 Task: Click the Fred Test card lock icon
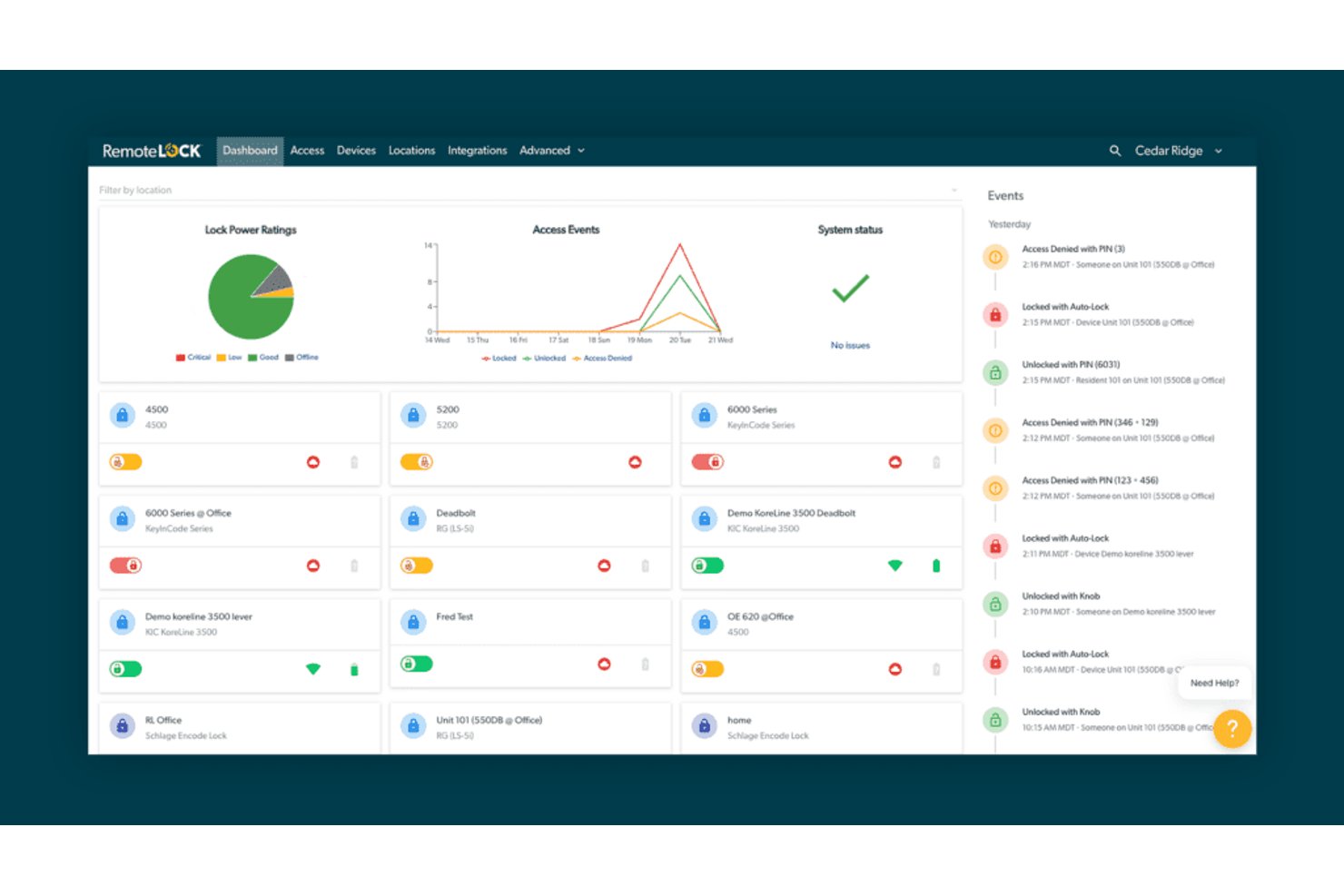(x=413, y=622)
